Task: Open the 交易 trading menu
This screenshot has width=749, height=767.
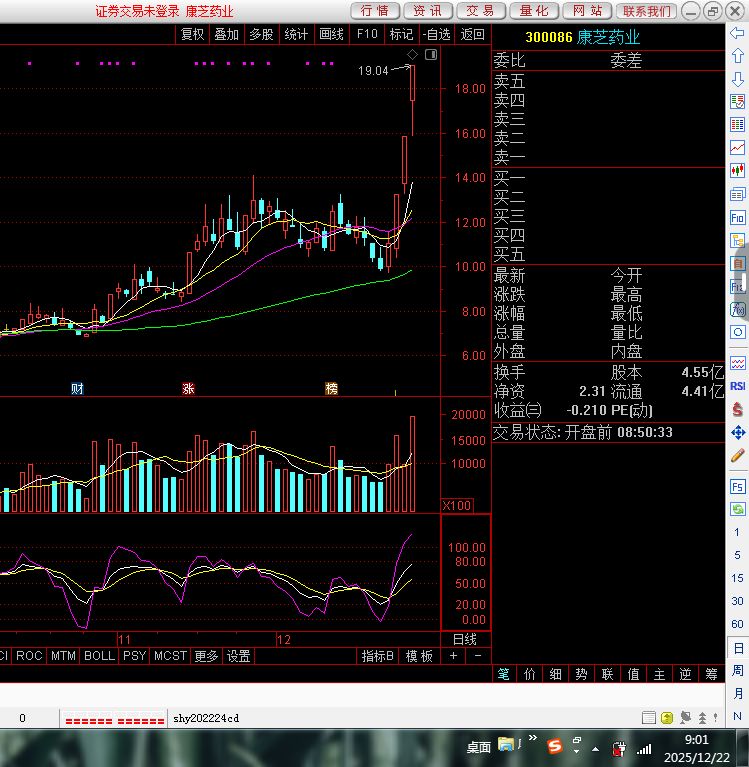Action: click(481, 11)
